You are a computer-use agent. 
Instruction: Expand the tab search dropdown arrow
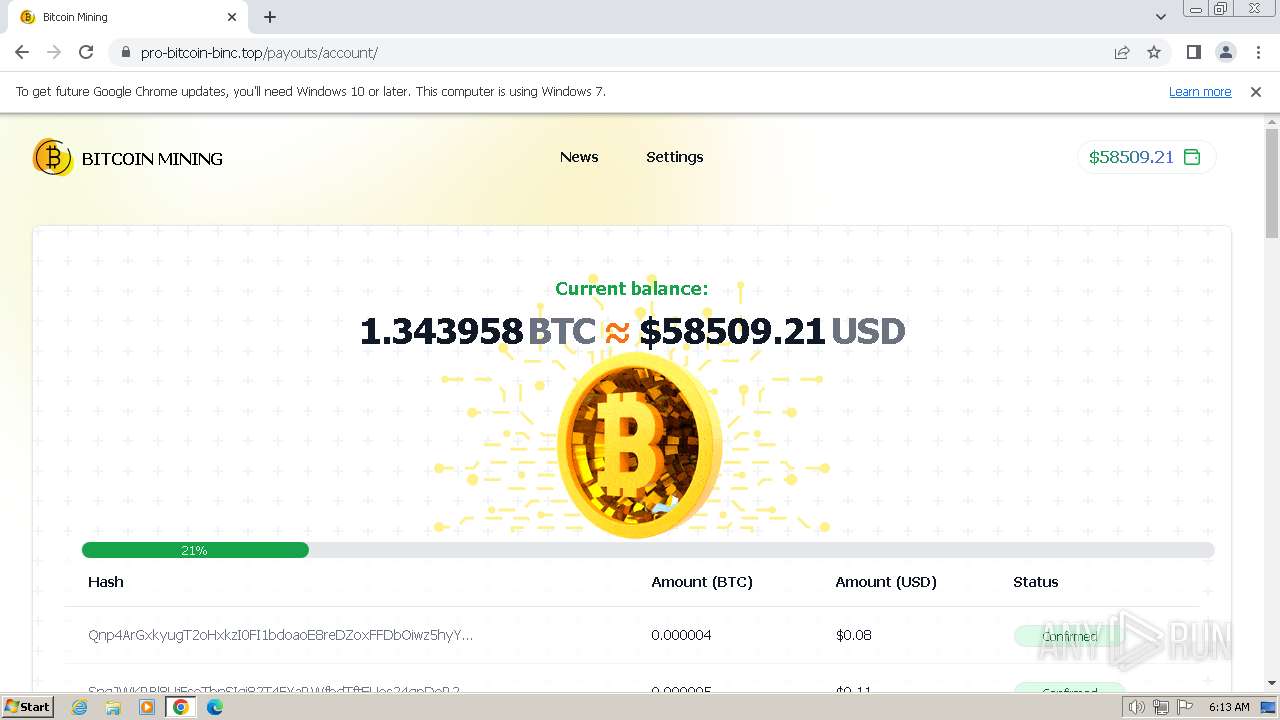pos(1160,17)
